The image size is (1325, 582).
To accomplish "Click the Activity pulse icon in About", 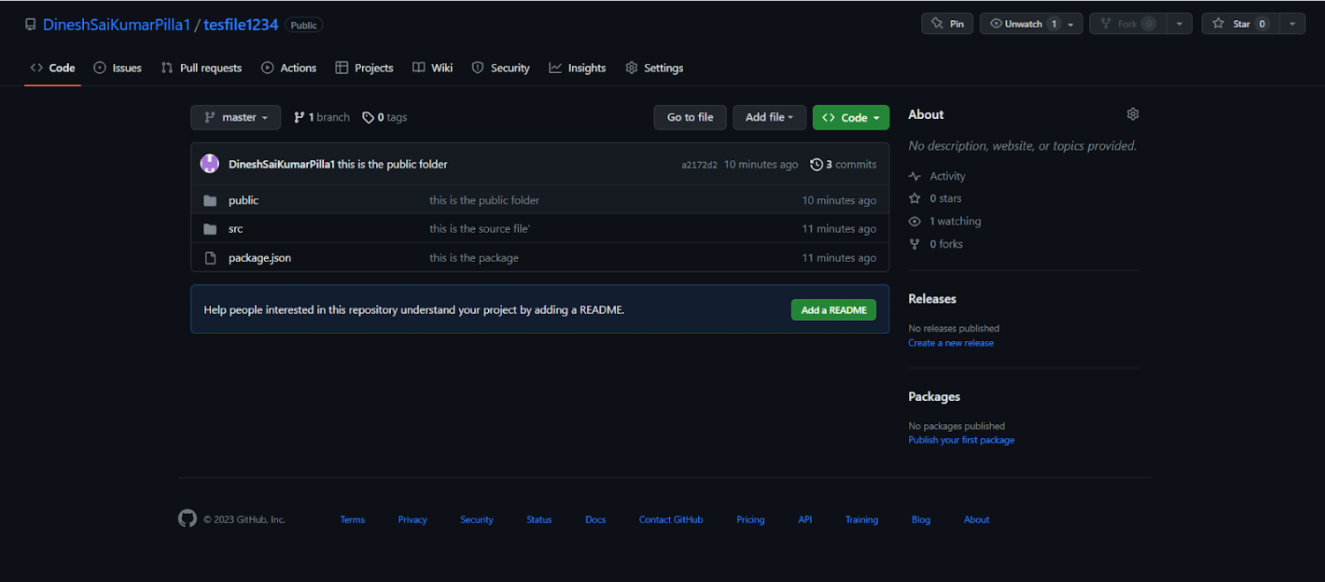I will pyautogui.click(x=914, y=176).
